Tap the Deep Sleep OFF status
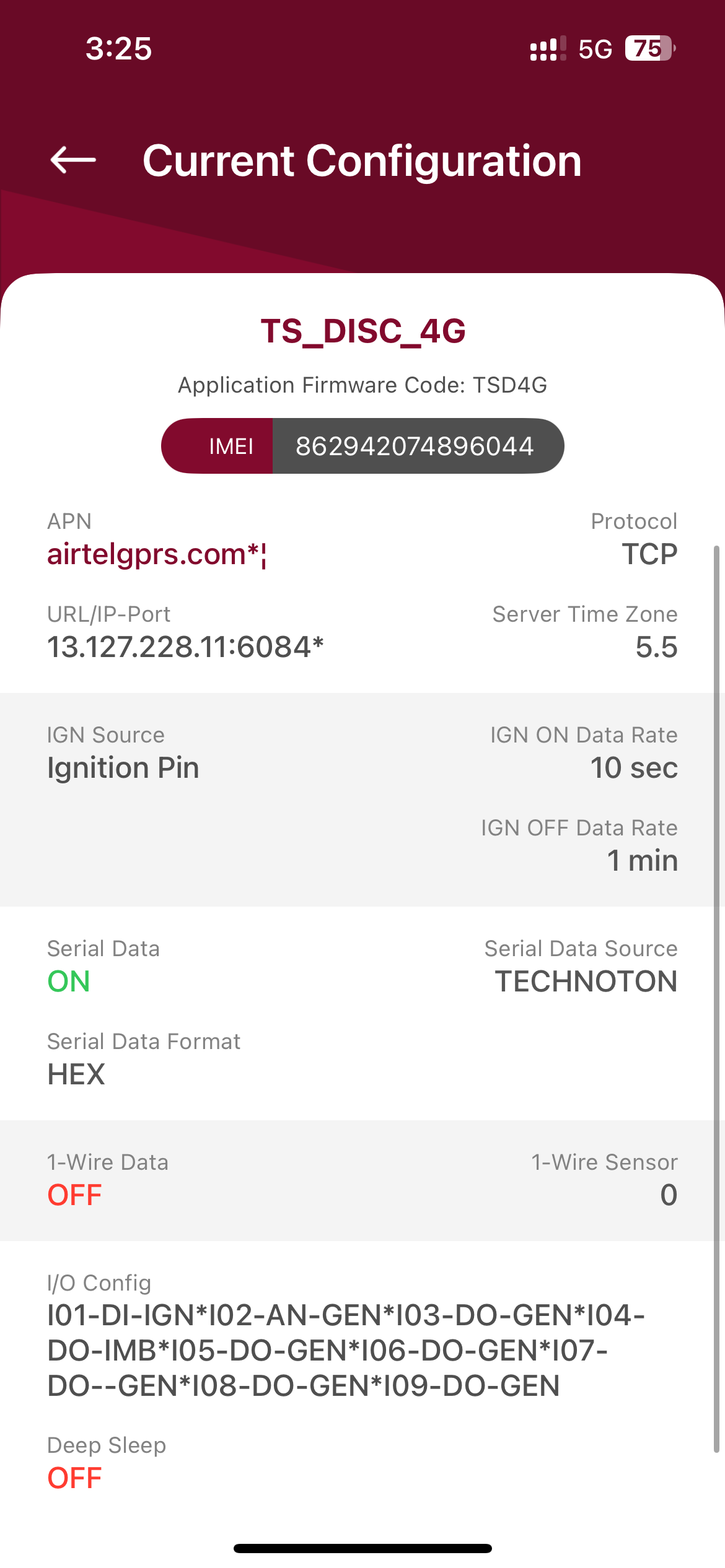Screen dimensions: 725x1568 [x=74, y=1478]
